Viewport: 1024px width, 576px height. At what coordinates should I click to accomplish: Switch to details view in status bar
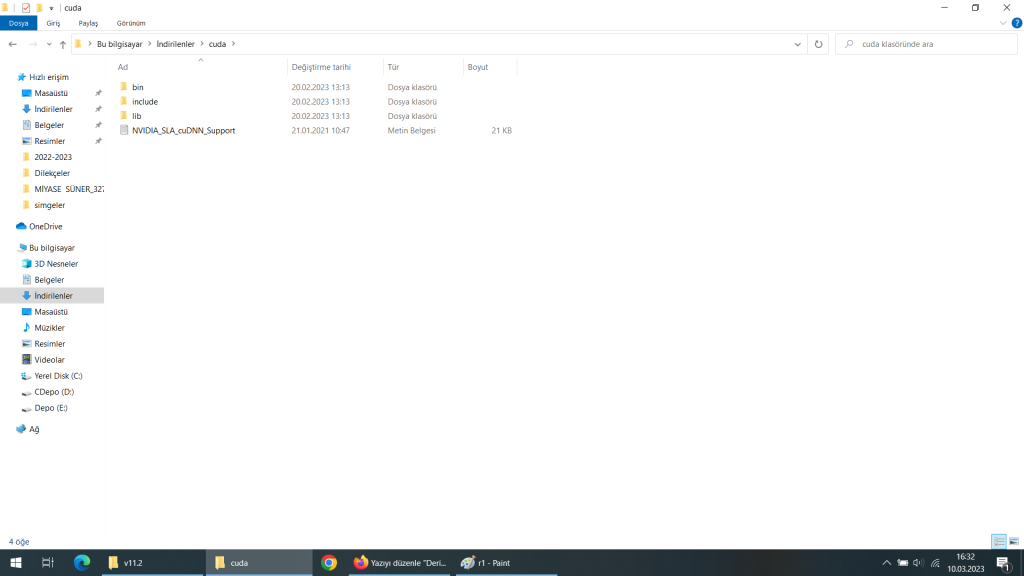pyautogui.click(x=999, y=541)
